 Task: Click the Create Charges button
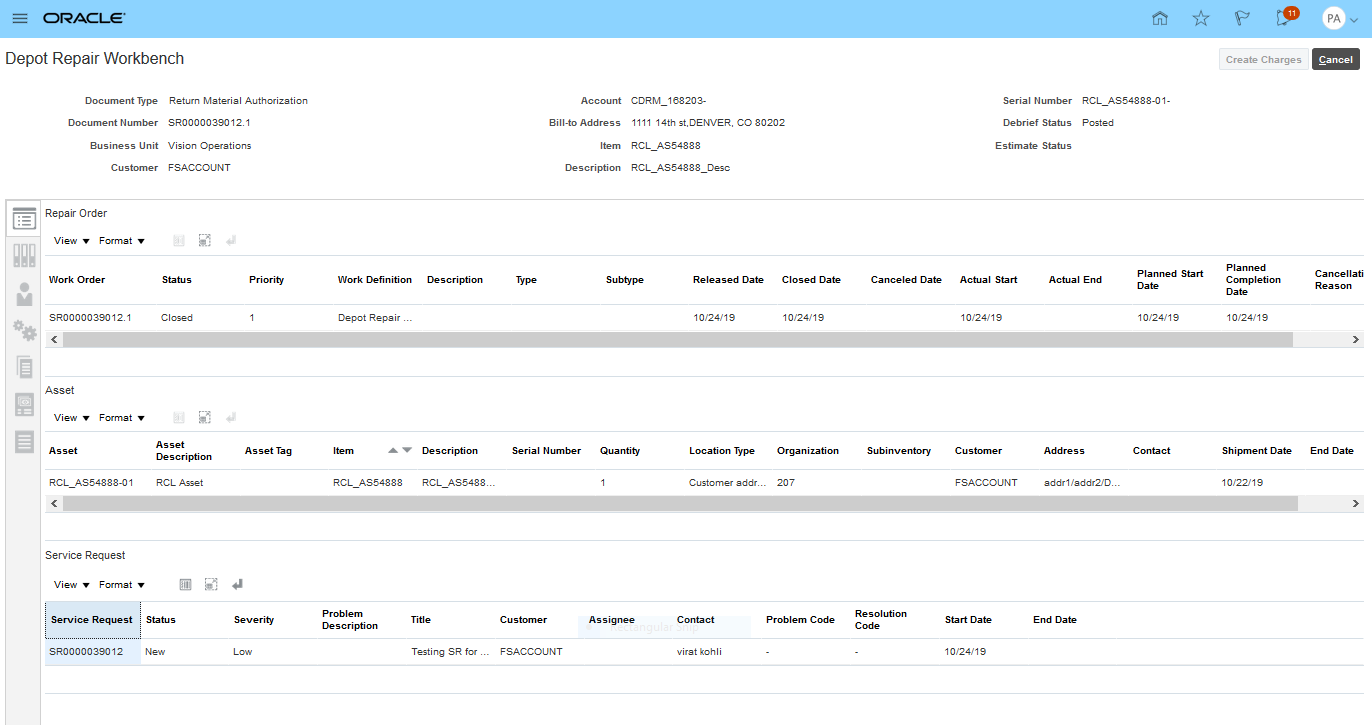coord(1263,60)
